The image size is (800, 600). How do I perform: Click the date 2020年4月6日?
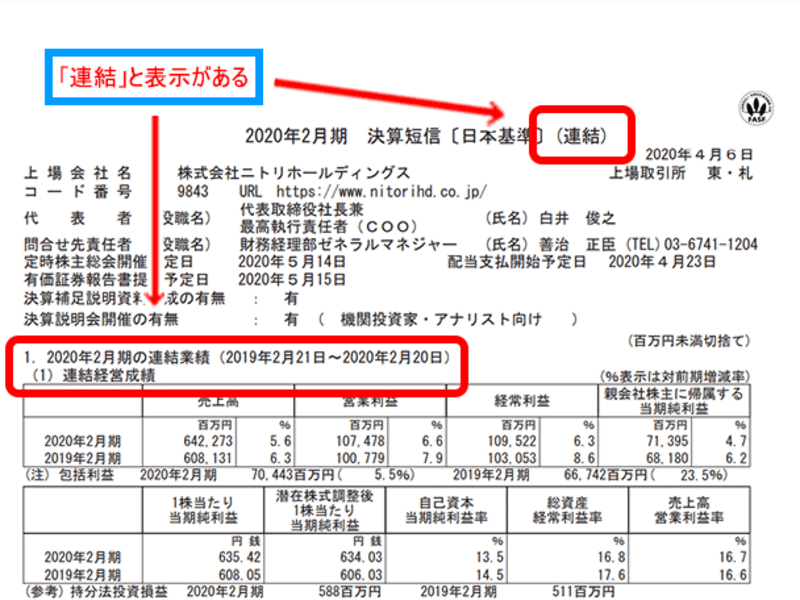(698, 155)
